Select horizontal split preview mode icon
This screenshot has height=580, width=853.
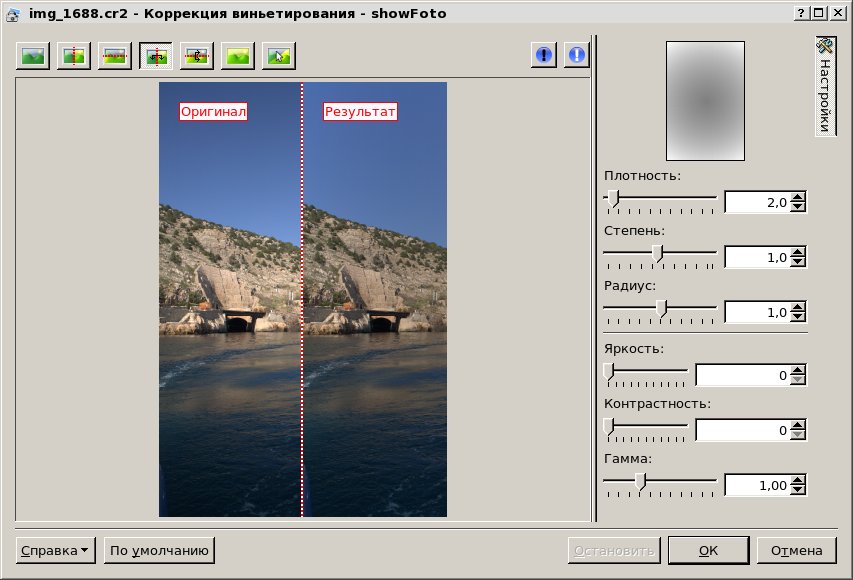[x=115, y=55]
